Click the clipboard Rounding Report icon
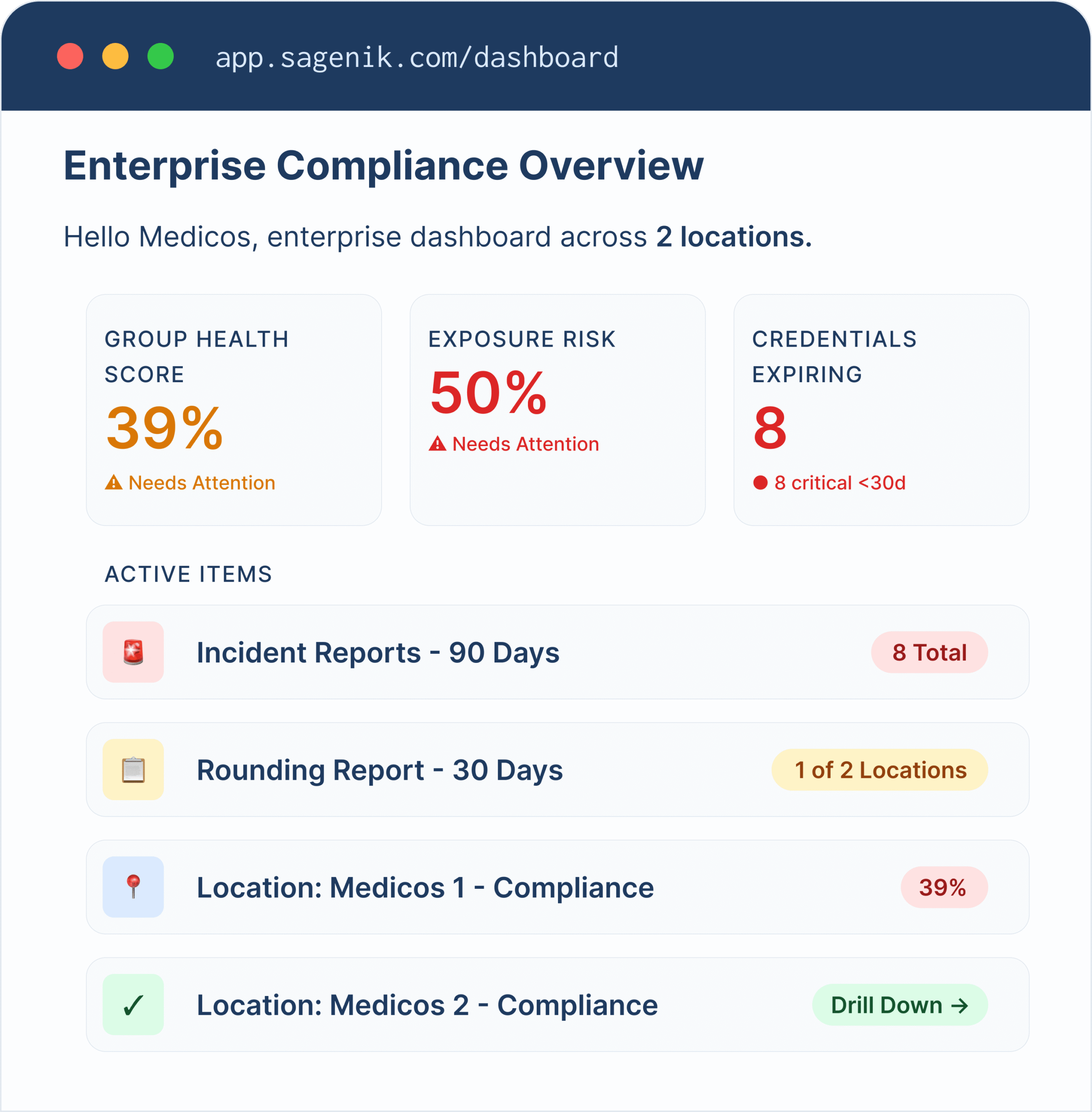The width and height of the screenshot is (1092, 1112). 133,769
